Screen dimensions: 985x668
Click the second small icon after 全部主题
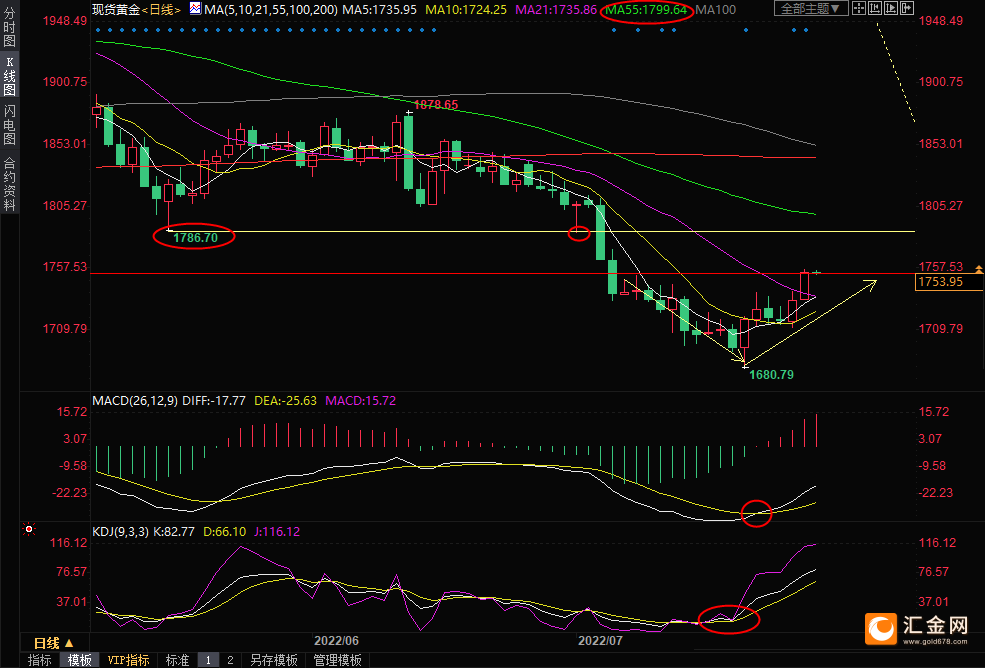(876, 9)
